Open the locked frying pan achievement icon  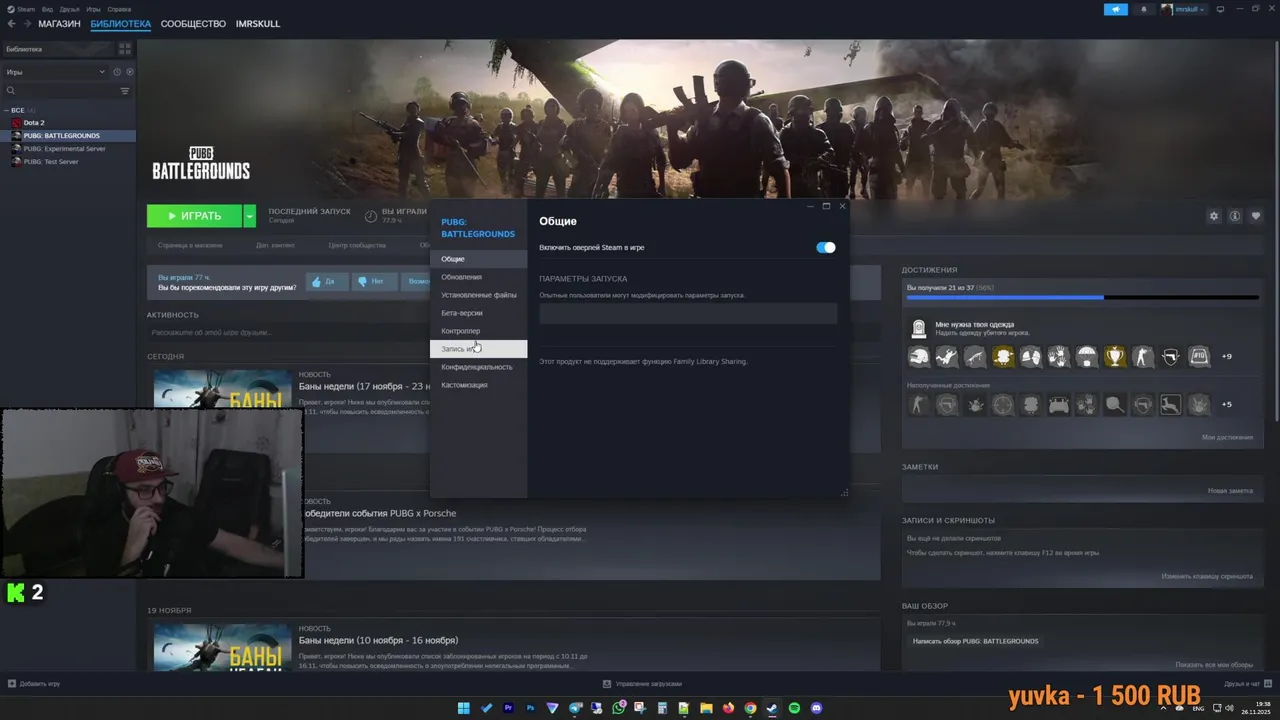1115,404
